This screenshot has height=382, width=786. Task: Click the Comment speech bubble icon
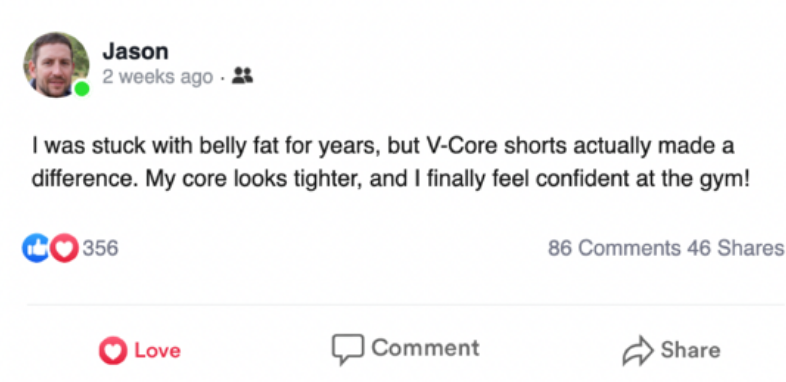pyautogui.click(x=347, y=349)
